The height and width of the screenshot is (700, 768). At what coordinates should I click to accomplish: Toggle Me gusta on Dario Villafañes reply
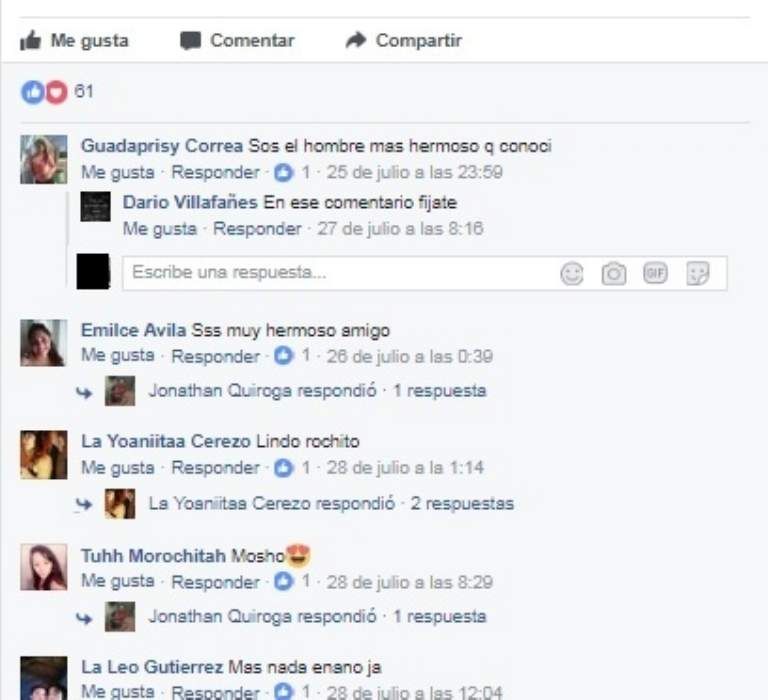[160, 229]
